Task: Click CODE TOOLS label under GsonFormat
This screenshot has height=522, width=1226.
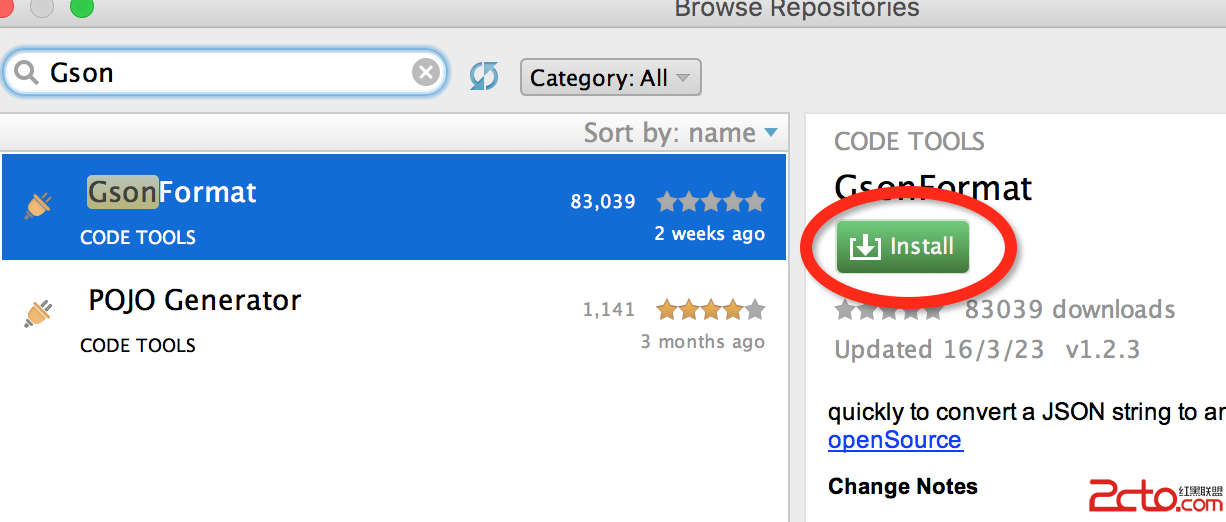Action: coord(138,238)
